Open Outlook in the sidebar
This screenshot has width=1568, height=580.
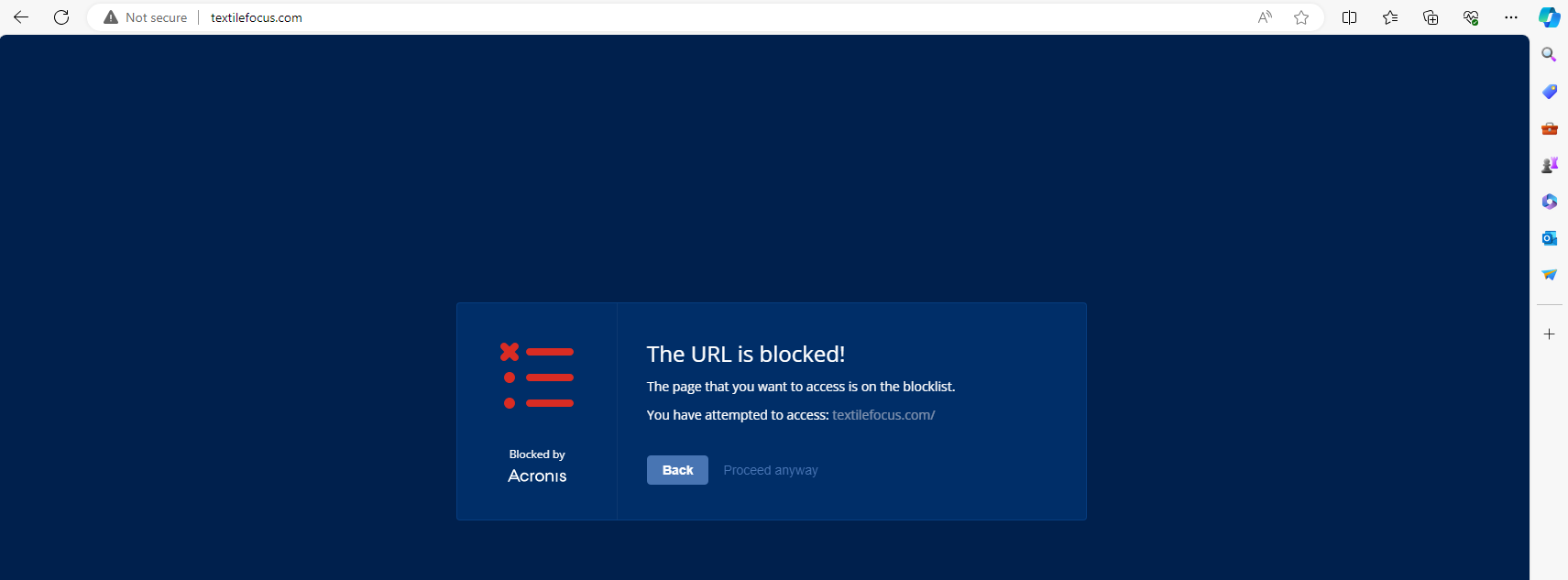click(1549, 238)
